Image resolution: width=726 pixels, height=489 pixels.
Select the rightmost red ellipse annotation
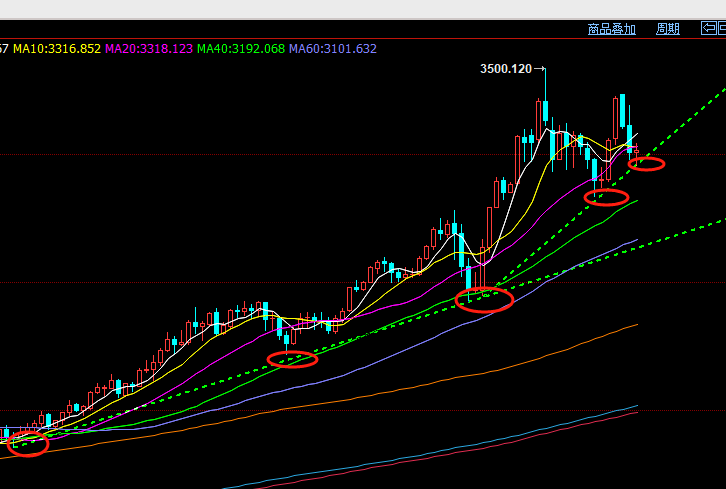click(646, 164)
